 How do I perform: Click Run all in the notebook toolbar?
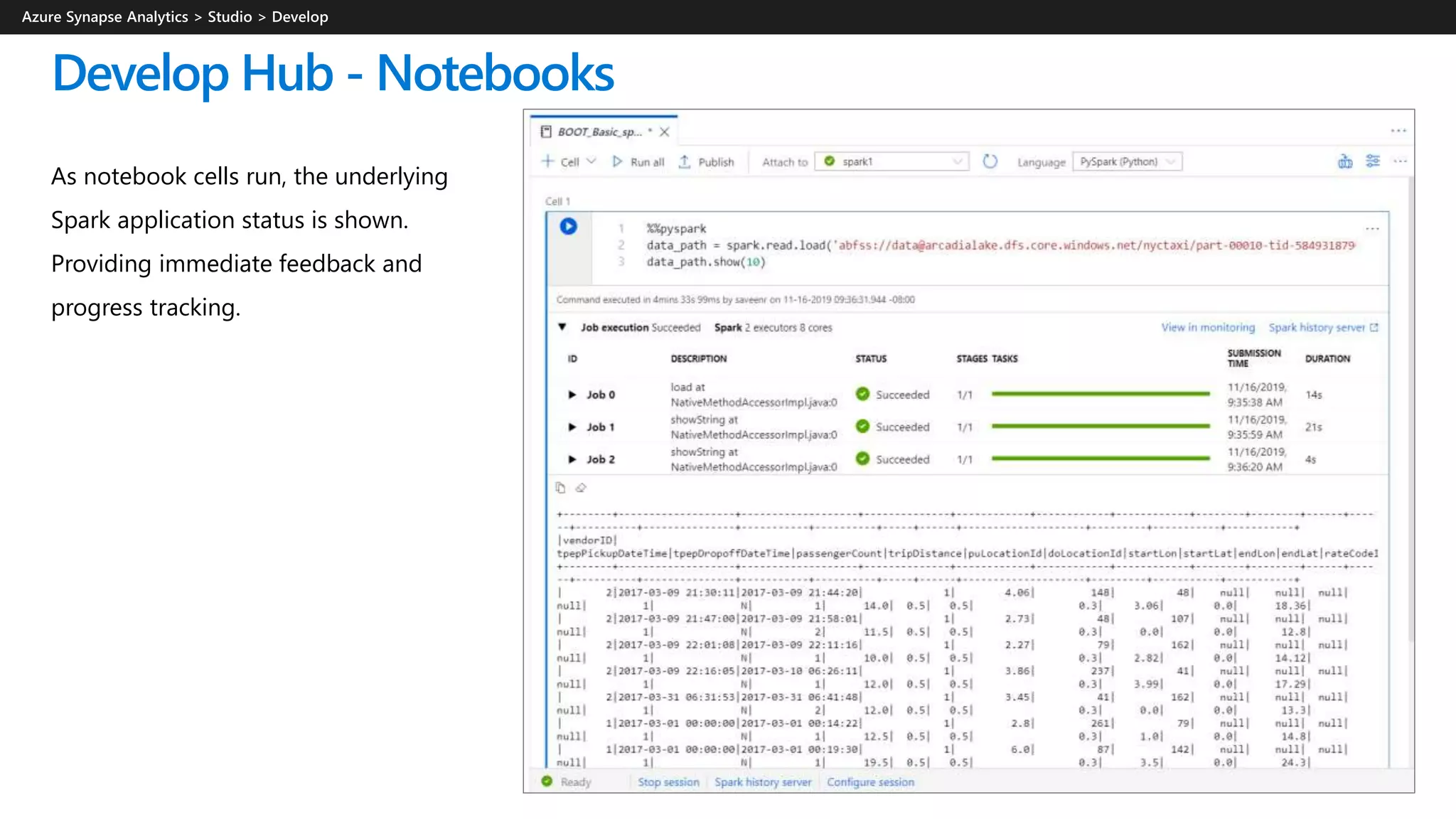(x=638, y=162)
